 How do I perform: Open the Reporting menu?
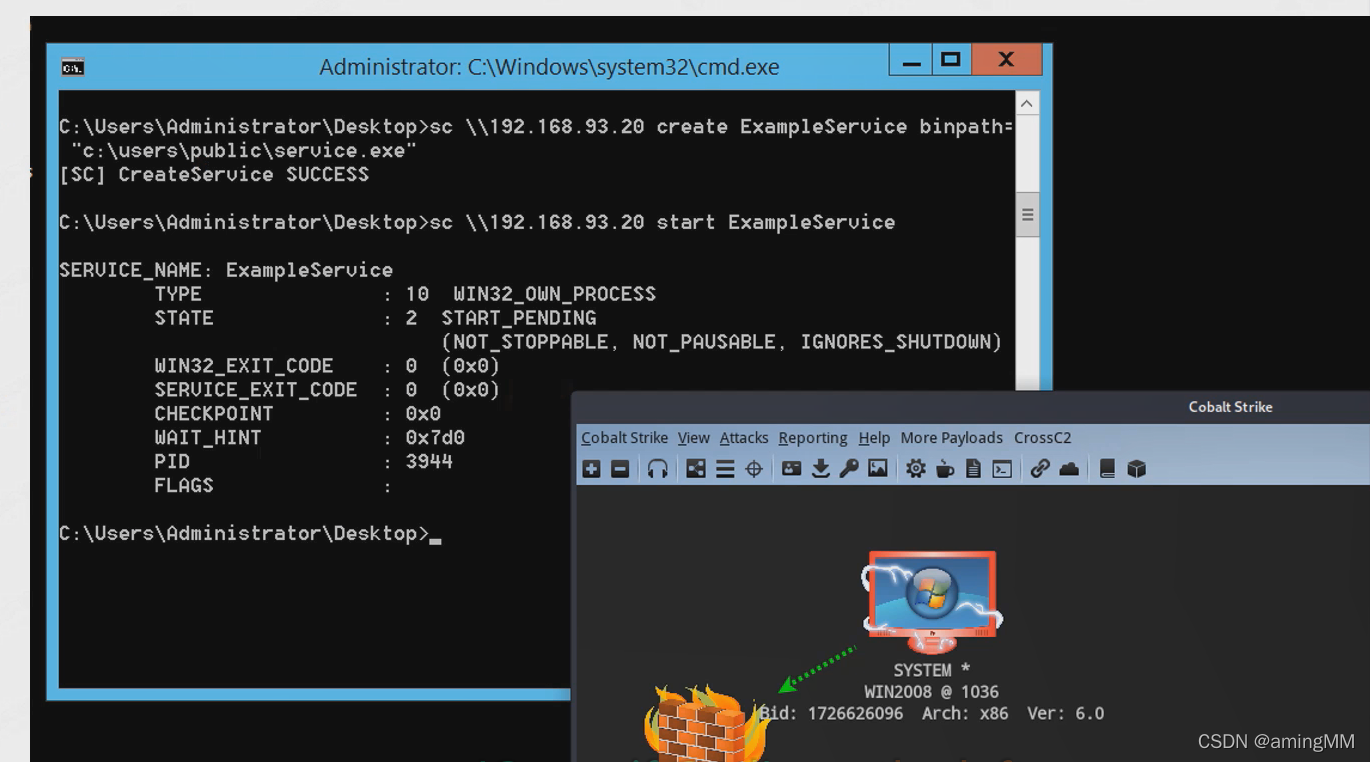pyautogui.click(x=813, y=438)
